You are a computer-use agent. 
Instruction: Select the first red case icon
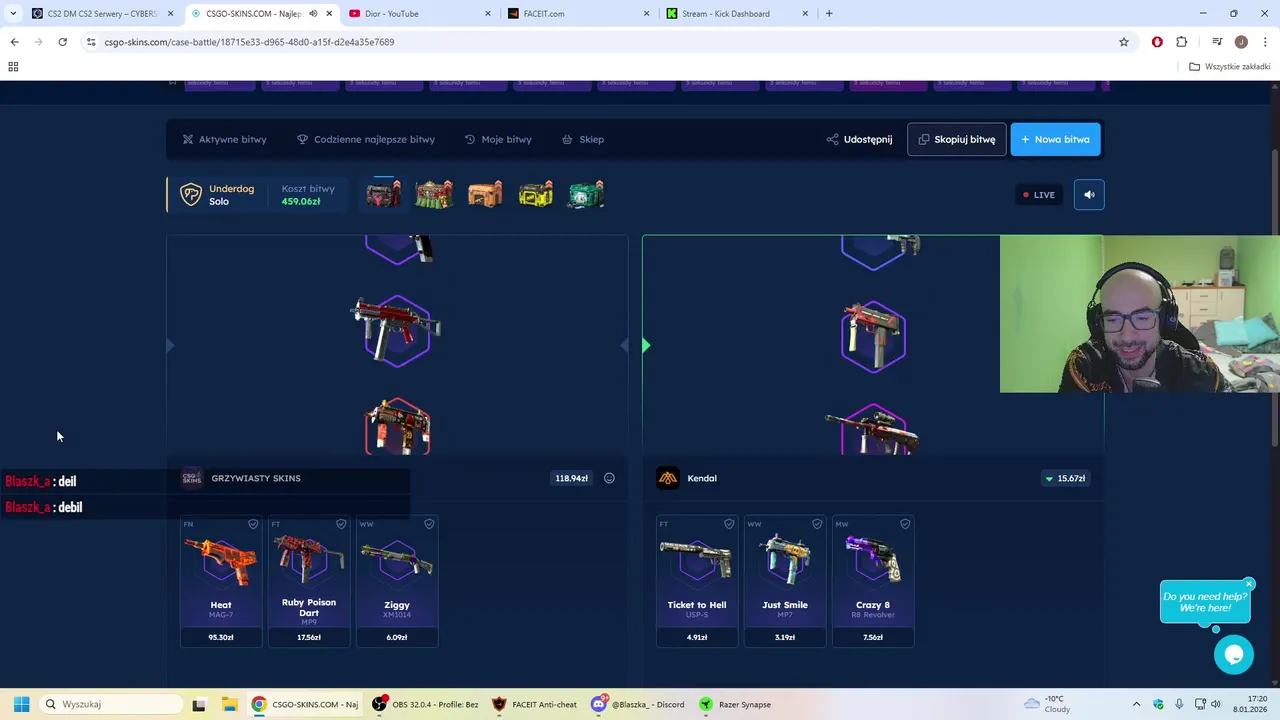384,193
